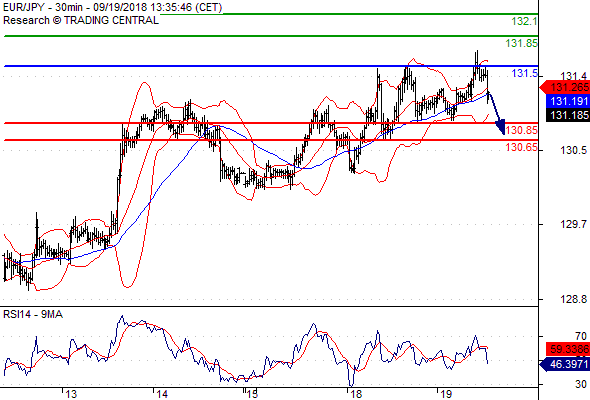Click the RSI14 - 9MA indicator label
This screenshot has width=590, height=400.
click(33, 314)
